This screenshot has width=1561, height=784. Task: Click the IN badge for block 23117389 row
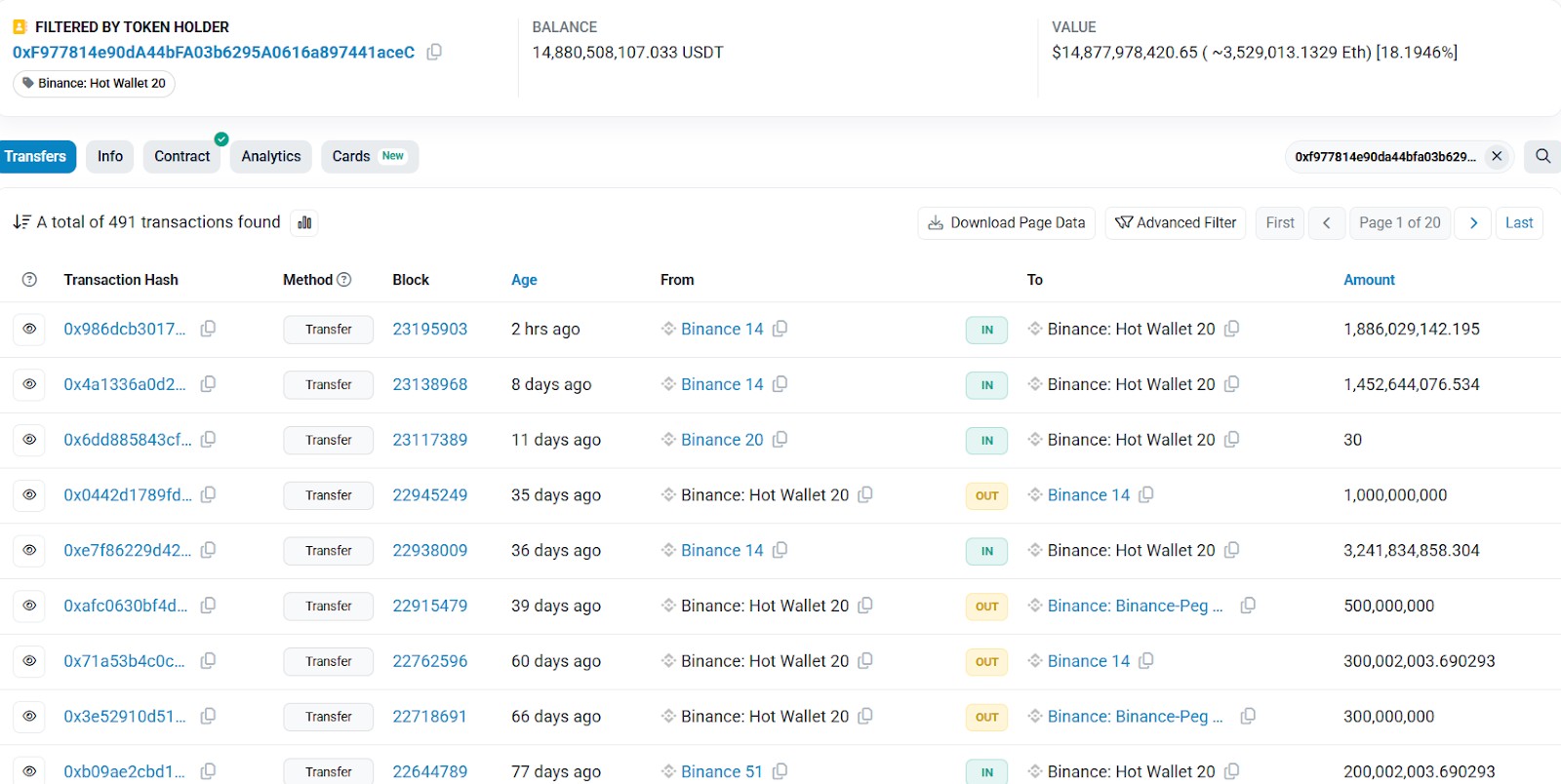987,441
